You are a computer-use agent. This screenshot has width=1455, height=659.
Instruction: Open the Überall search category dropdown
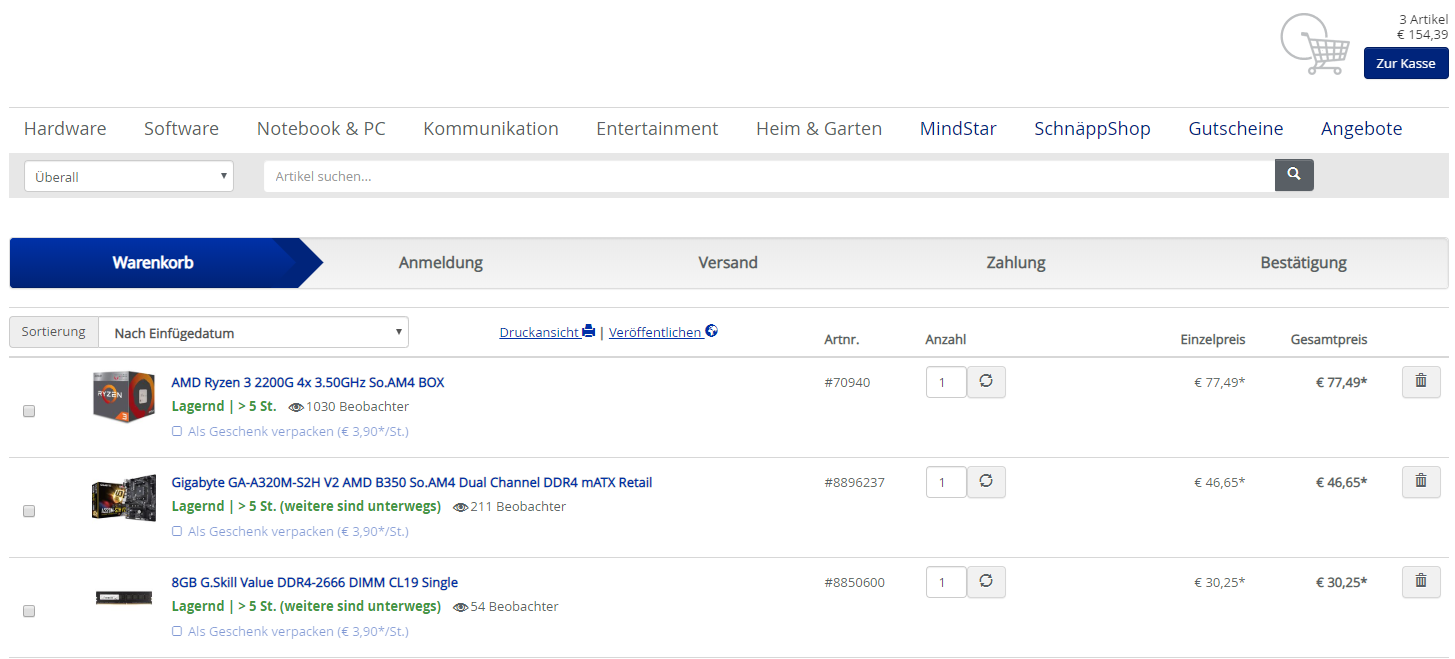(x=129, y=177)
